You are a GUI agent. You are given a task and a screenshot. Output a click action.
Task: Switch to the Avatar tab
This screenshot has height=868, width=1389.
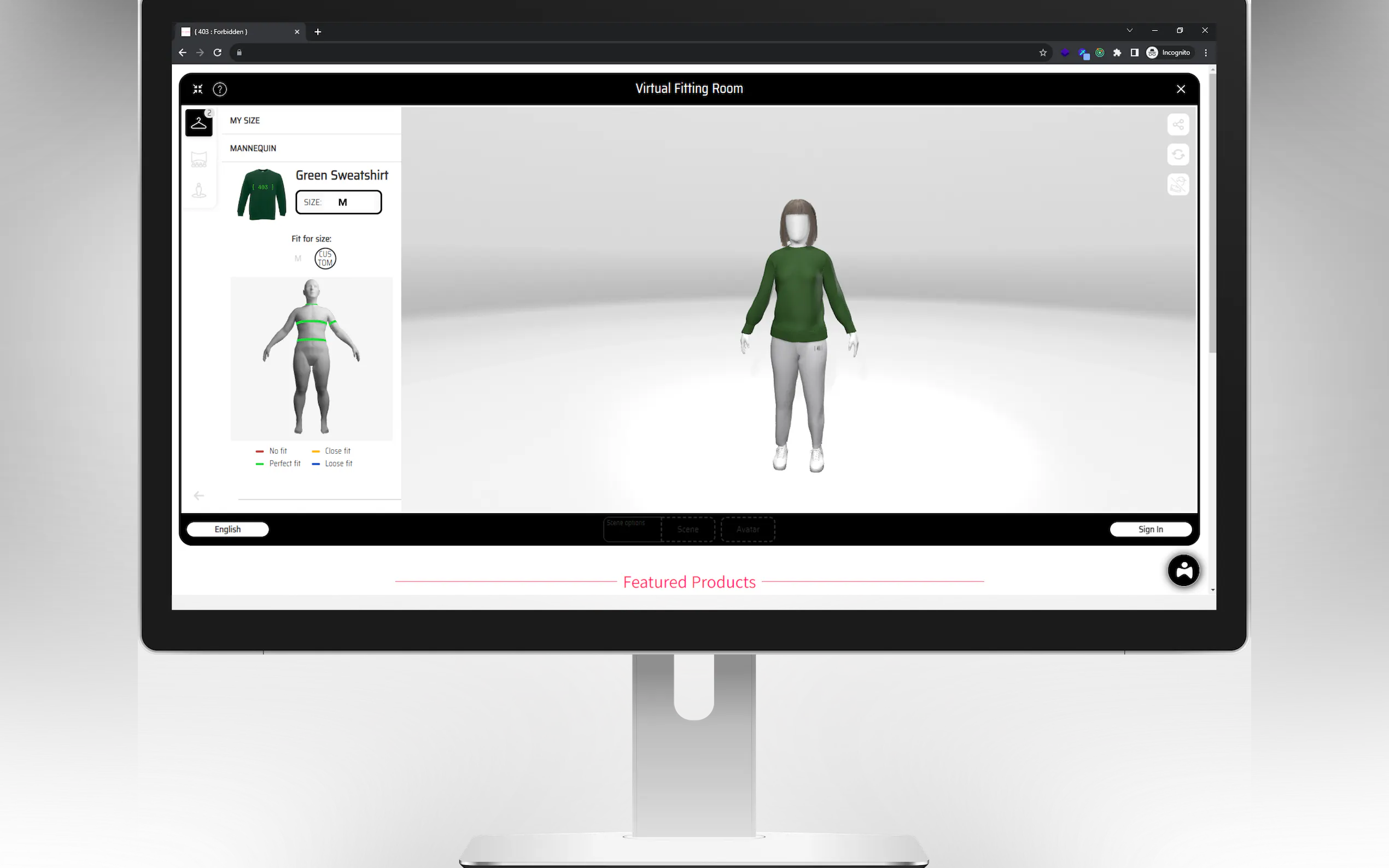[748, 529]
